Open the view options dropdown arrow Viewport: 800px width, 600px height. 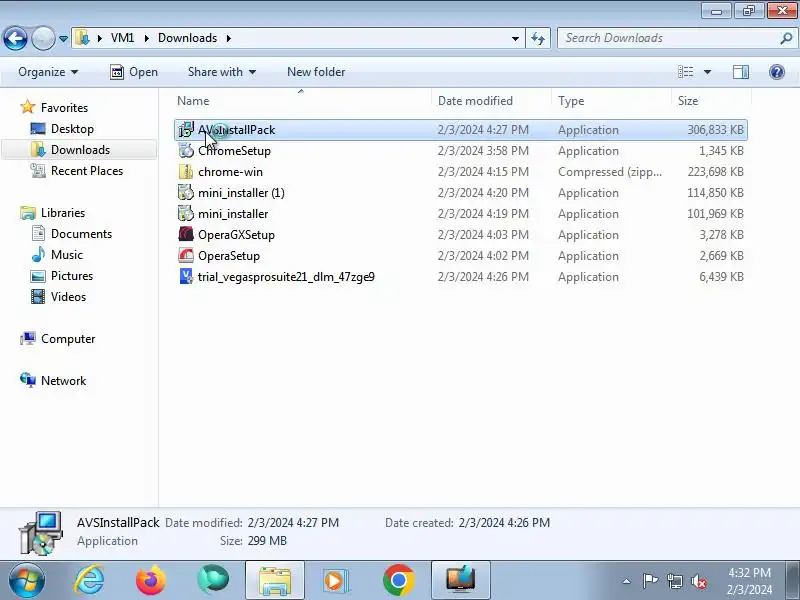coord(707,72)
